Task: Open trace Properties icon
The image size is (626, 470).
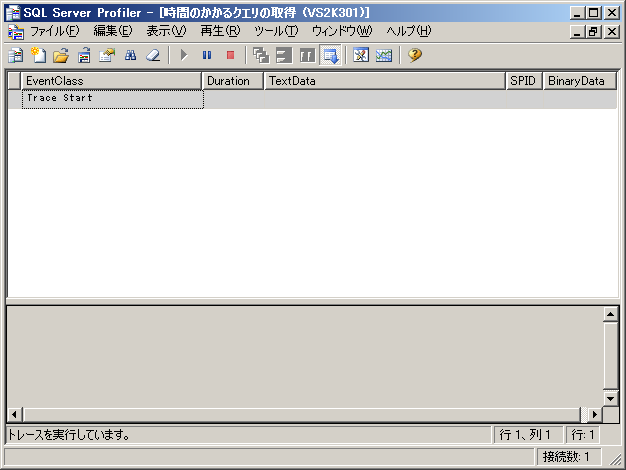Action: pos(107,55)
